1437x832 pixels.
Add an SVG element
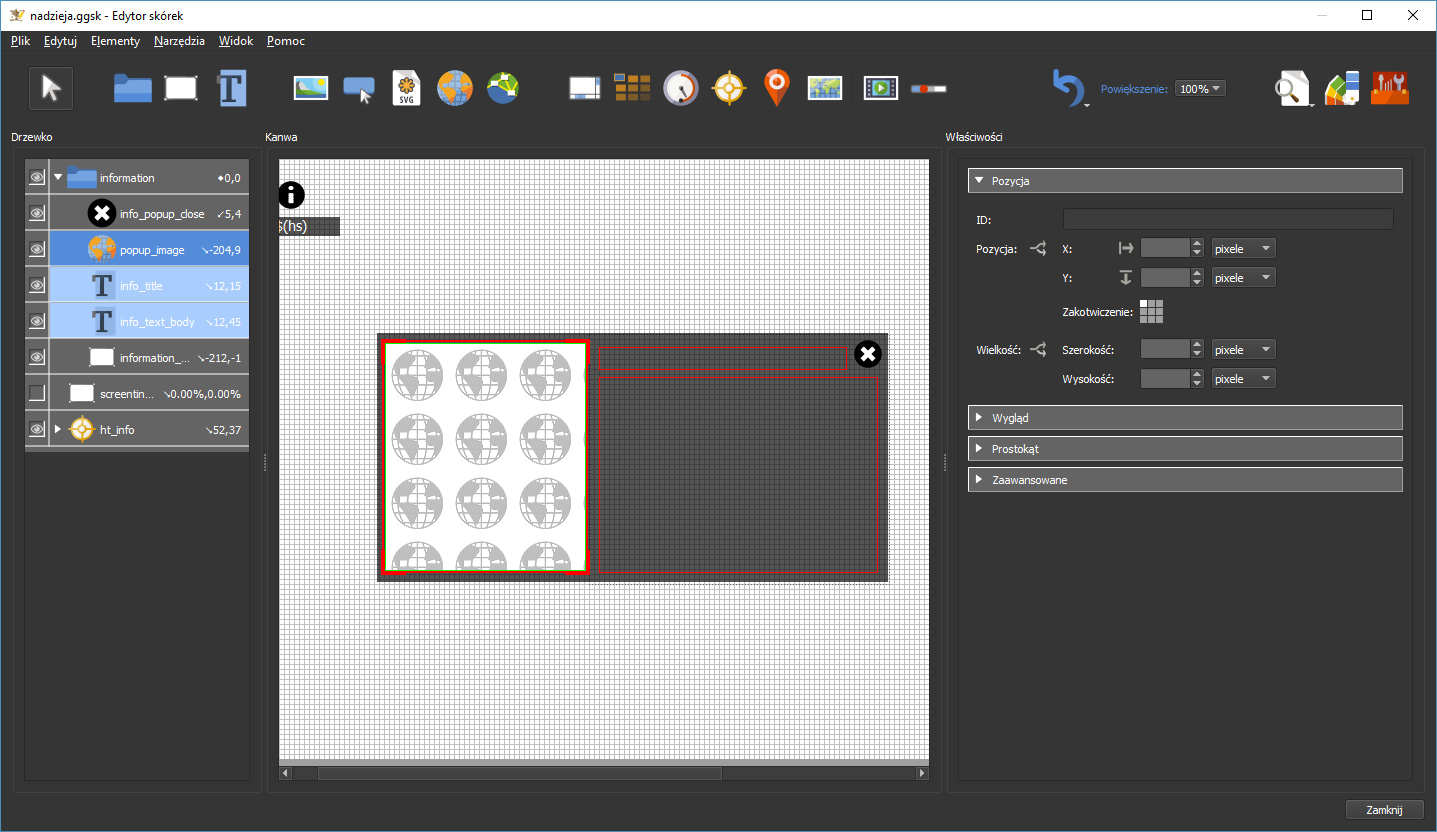pyautogui.click(x=407, y=88)
